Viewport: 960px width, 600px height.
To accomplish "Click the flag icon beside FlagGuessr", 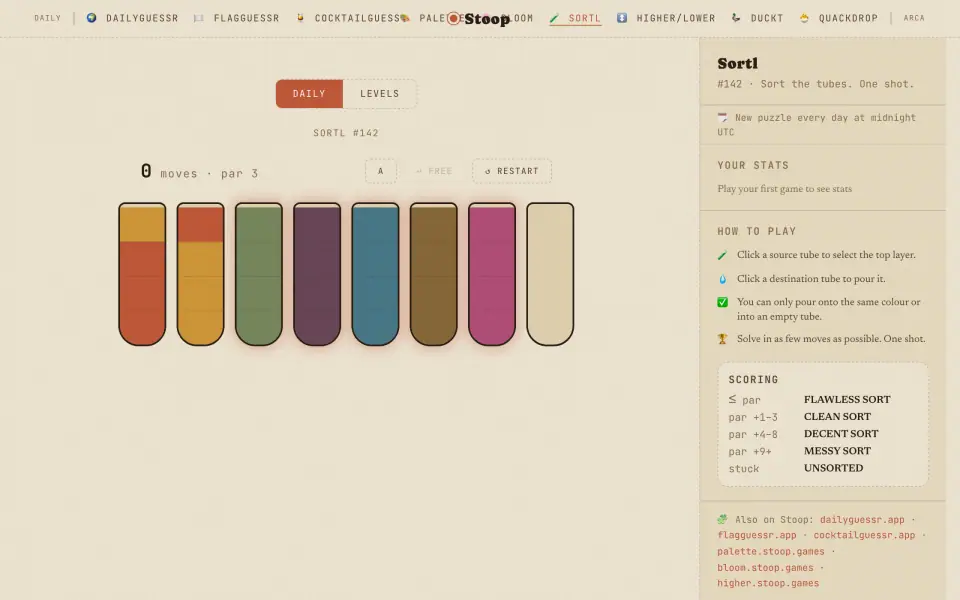I will (198, 18).
